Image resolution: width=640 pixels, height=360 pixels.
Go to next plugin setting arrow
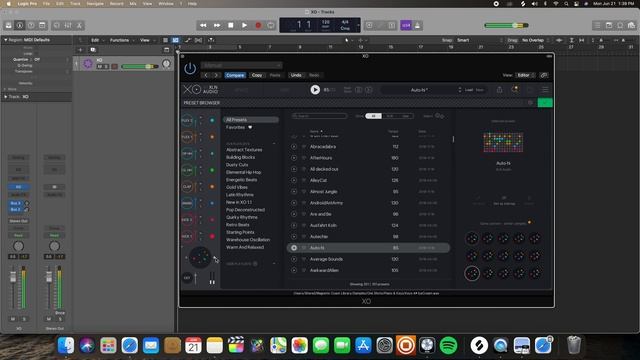[x=216, y=75]
